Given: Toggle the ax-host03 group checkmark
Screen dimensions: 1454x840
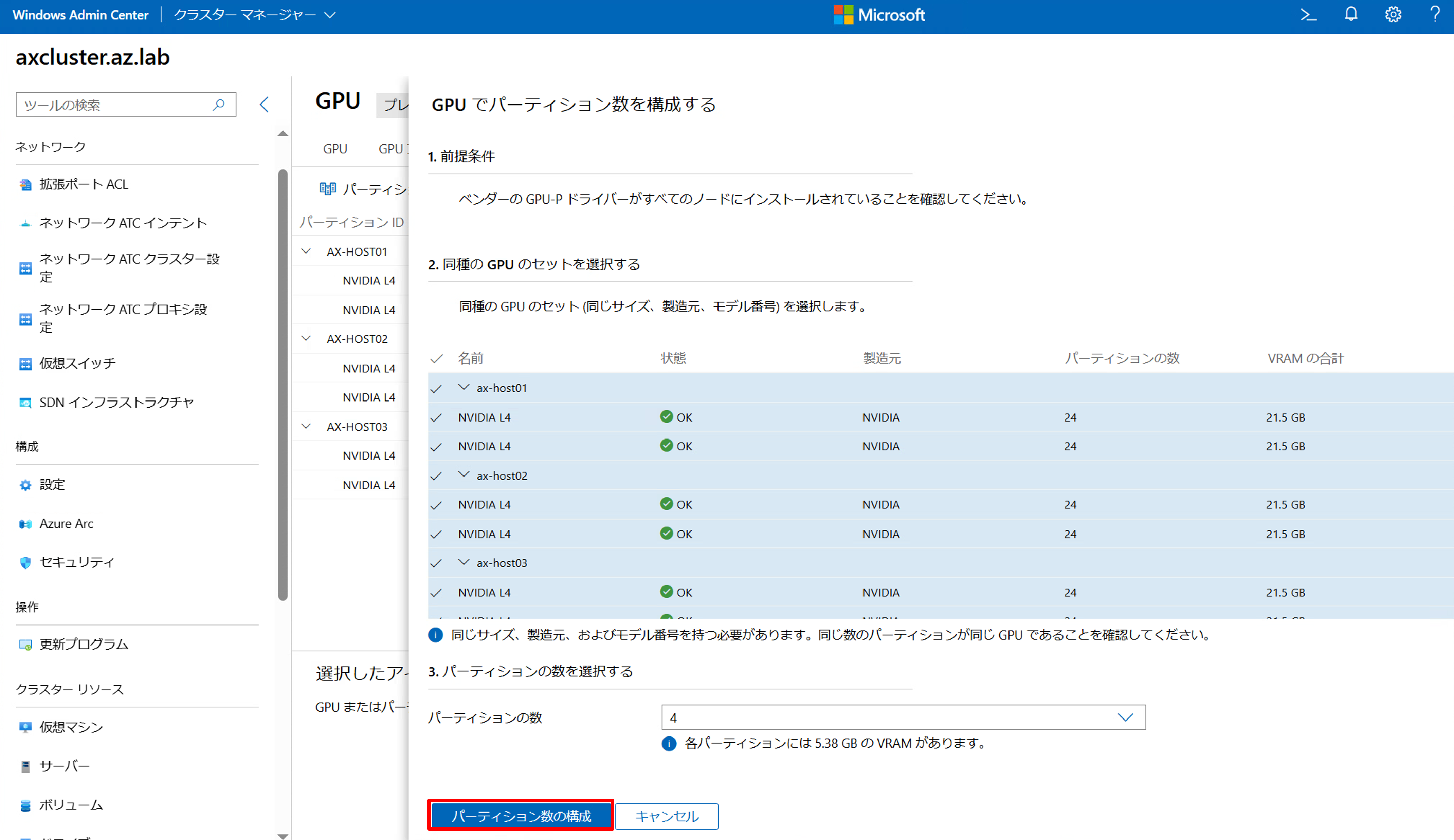Looking at the screenshot, I should tap(436, 563).
